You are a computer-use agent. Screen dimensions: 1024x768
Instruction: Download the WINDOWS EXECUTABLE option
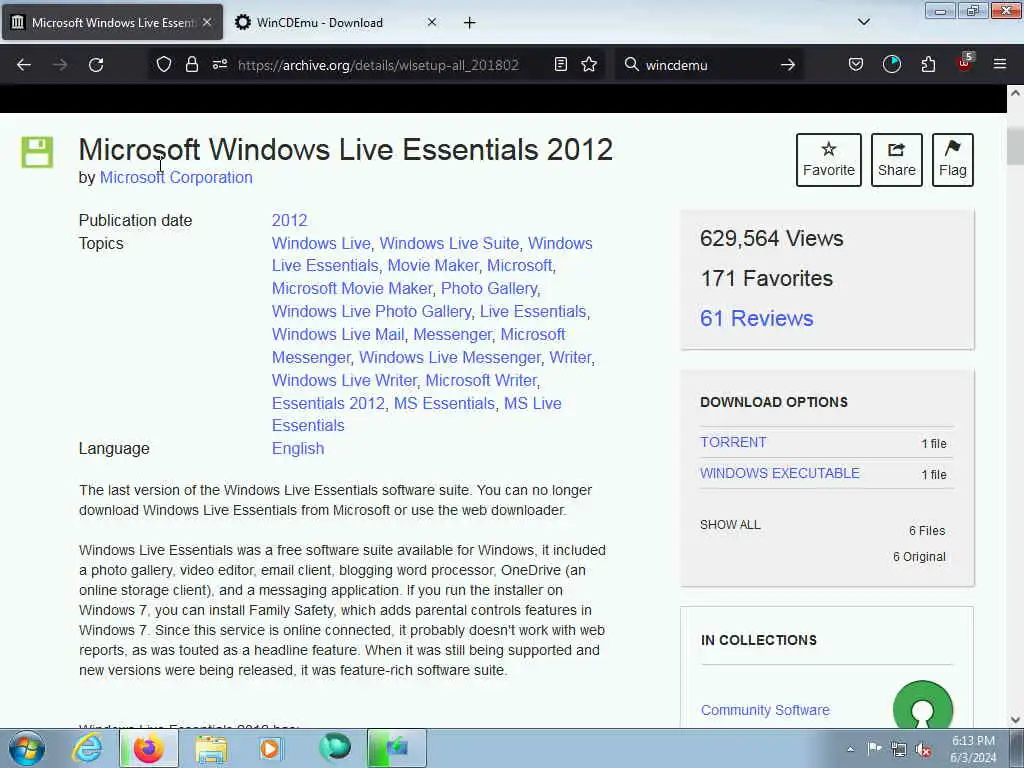tap(780, 473)
